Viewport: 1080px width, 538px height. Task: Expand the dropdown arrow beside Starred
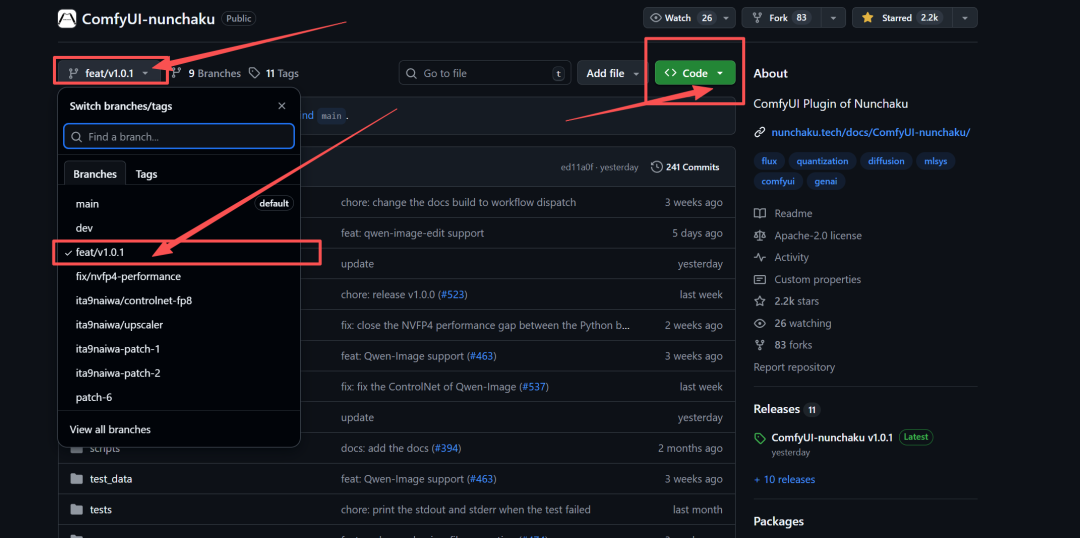pos(965,18)
